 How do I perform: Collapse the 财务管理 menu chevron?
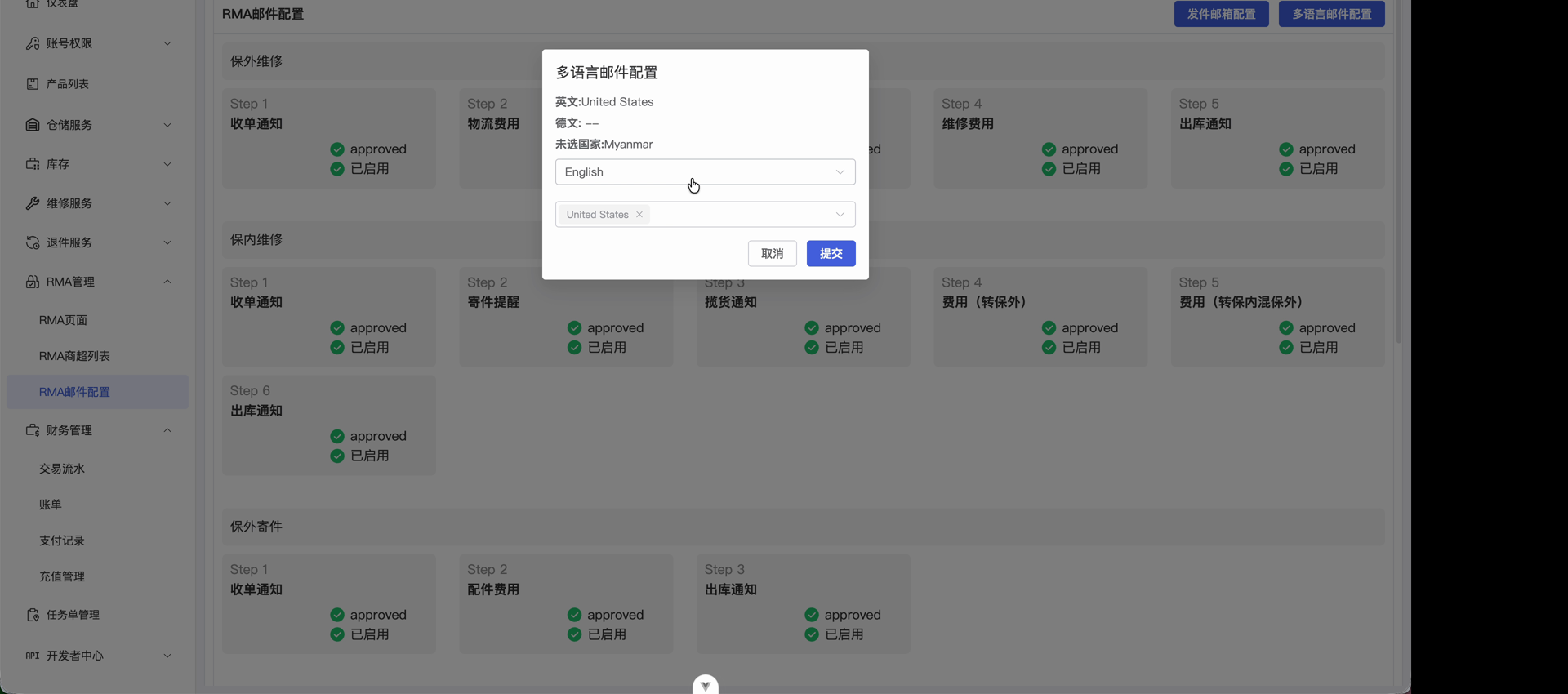[x=167, y=430]
